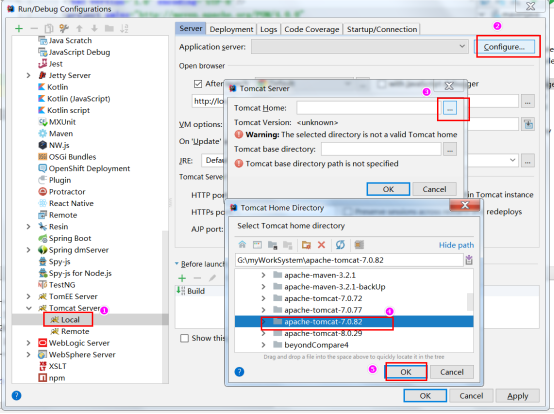Toggle show hidden files icon
Viewport: 554px width, 414px height.
point(359,244)
